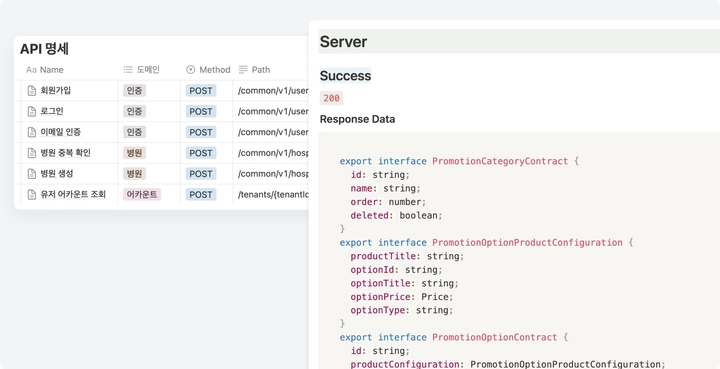Viewport: 720px width, 369px height.
Task: Open the page icon beside 회원가입
Action: (x=32, y=90)
